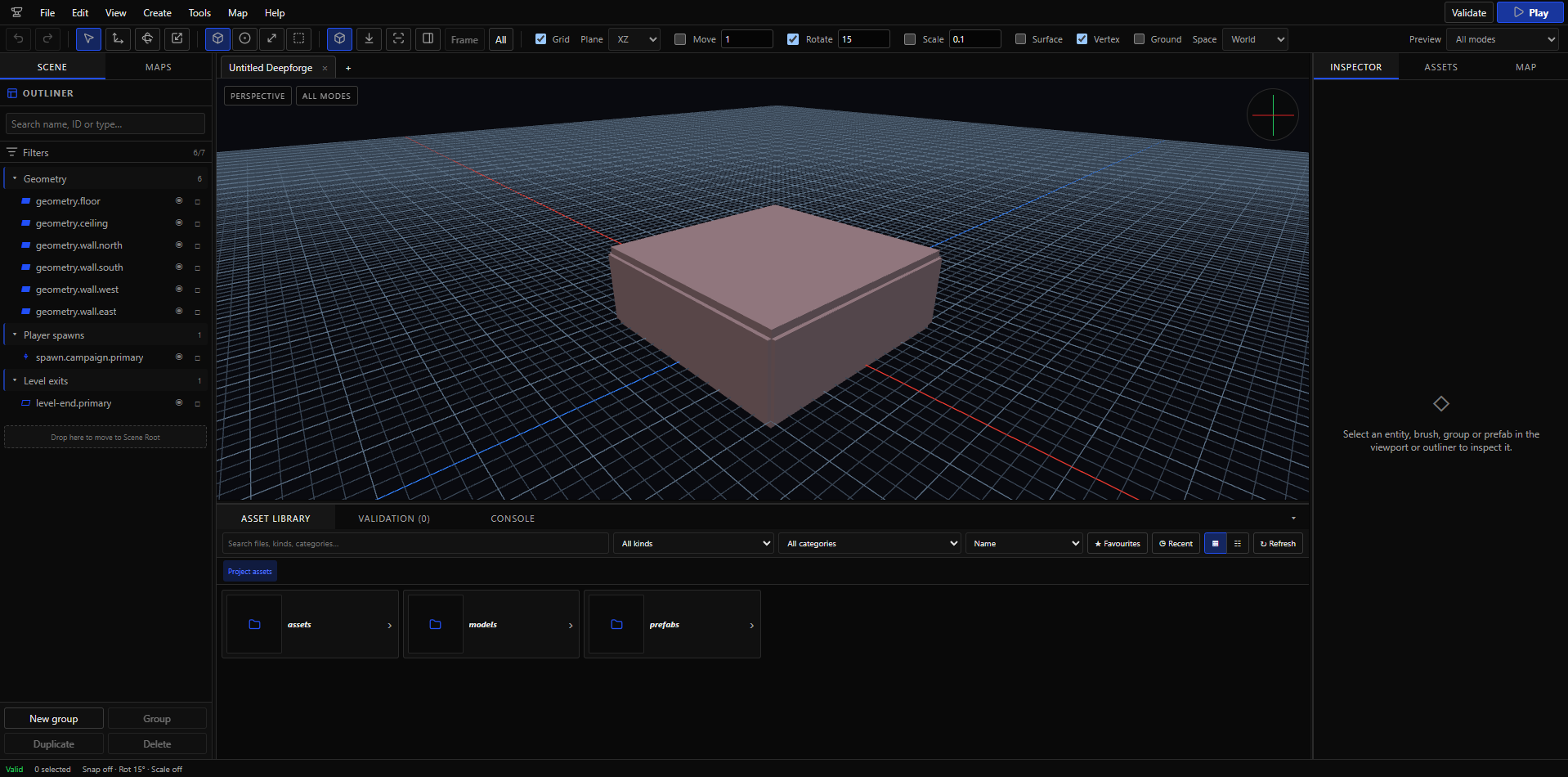Viewport: 1568px width, 777px height.
Task: Open the Name sort dropdown
Action: [1024, 543]
